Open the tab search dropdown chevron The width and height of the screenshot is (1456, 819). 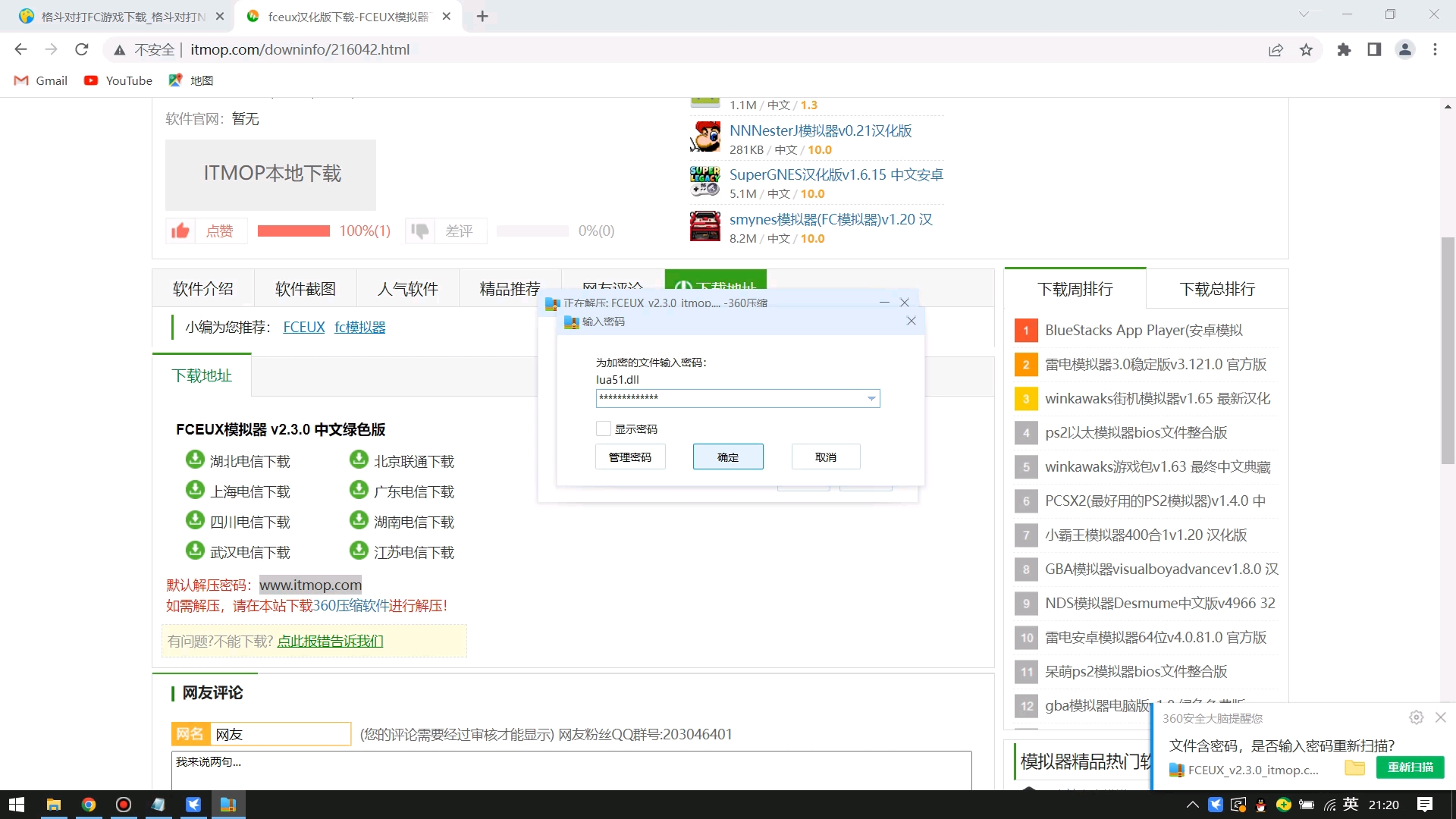1304,14
